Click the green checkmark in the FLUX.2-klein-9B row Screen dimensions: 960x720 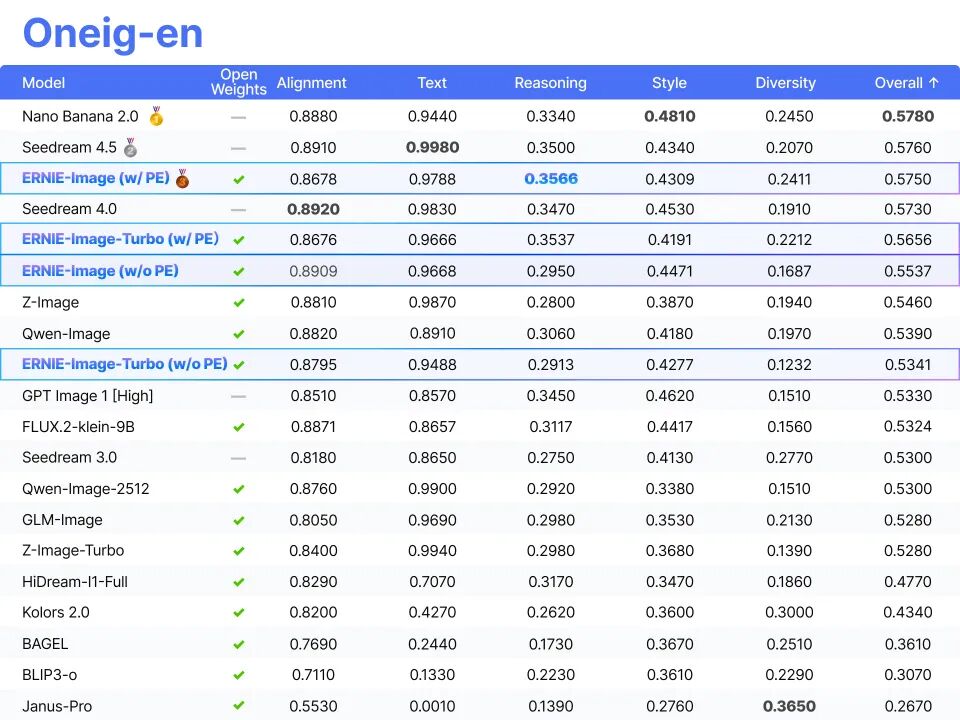coord(238,427)
